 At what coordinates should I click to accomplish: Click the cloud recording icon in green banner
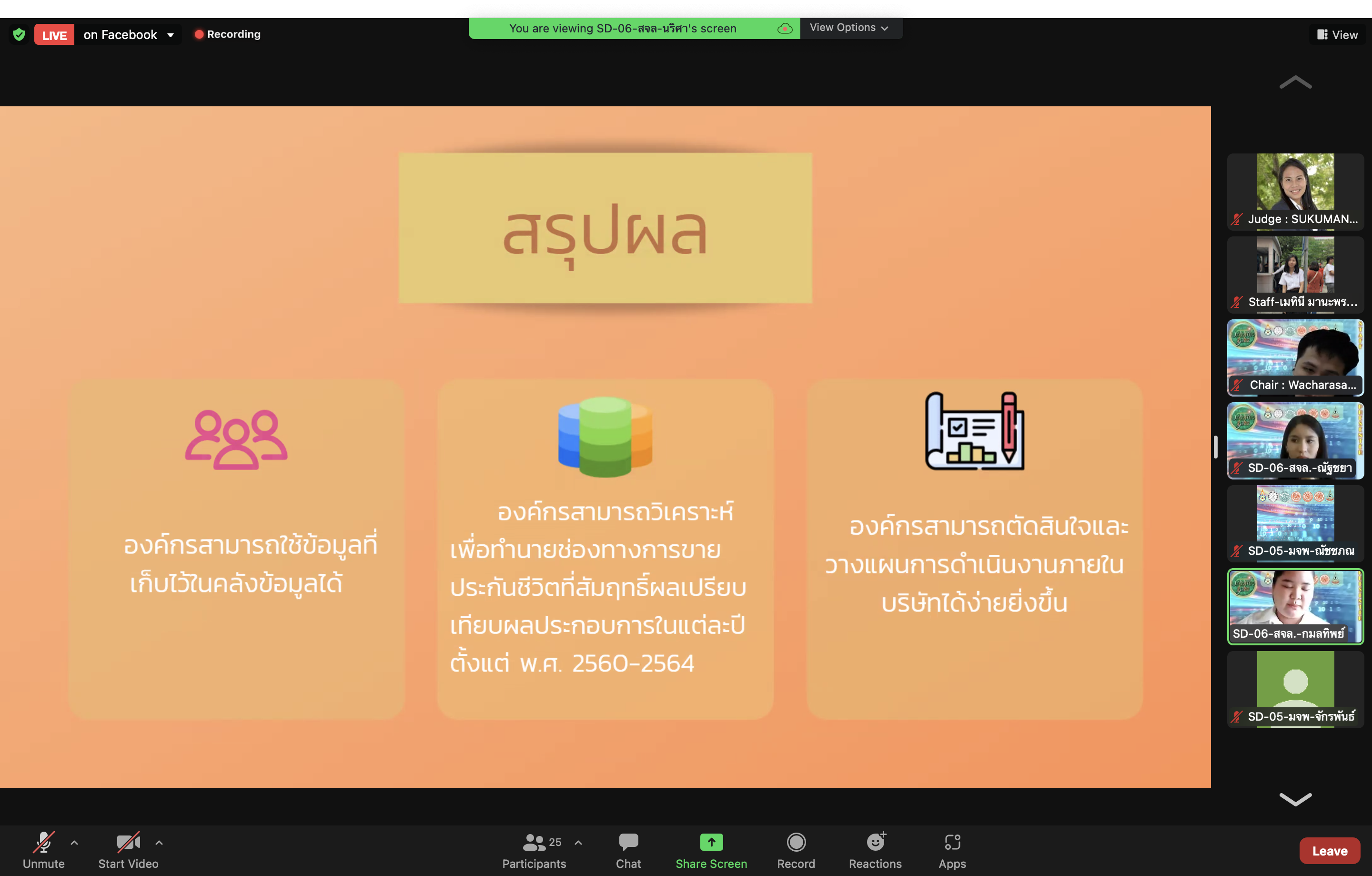(x=785, y=29)
